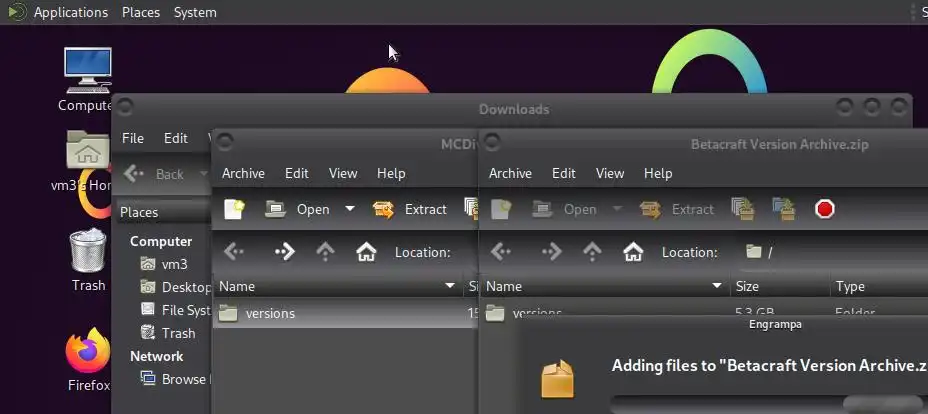Go forward in MCDi archive window
The image size is (928, 414).
[284, 253]
